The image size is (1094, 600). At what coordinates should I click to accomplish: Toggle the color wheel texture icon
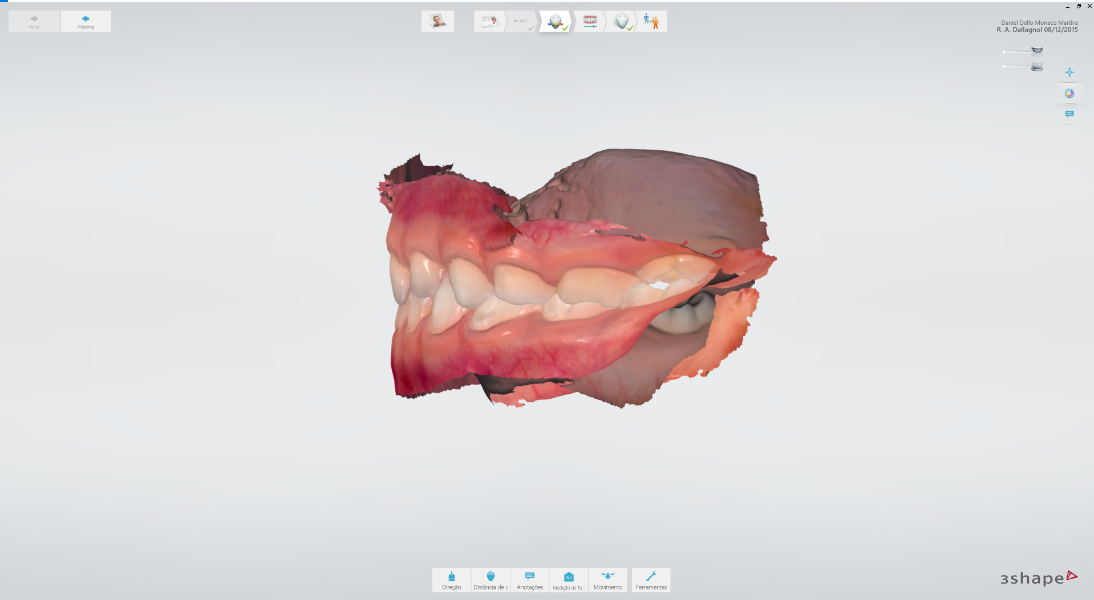pos(1070,93)
